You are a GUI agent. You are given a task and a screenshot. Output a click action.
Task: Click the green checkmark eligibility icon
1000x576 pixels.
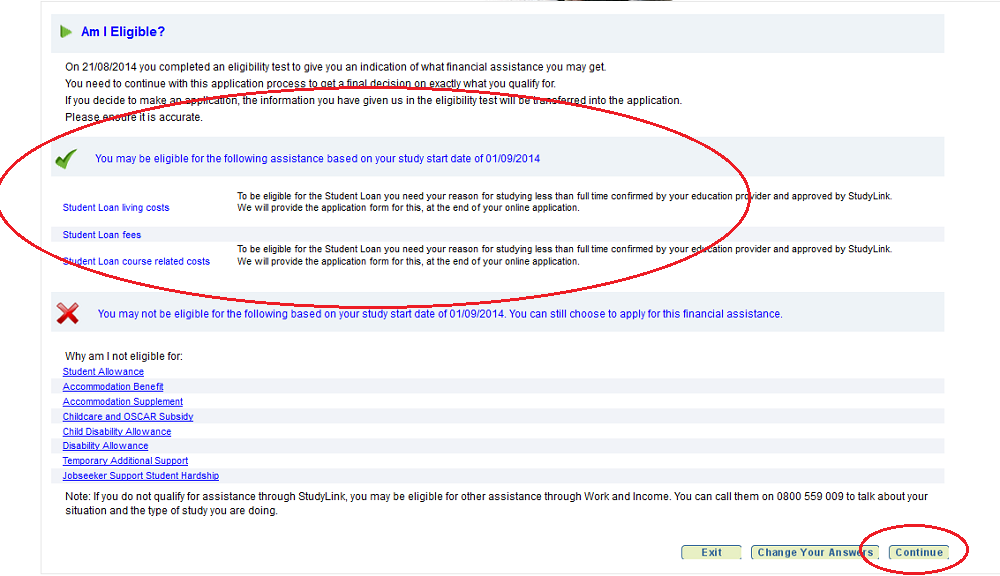tap(66, 159)
